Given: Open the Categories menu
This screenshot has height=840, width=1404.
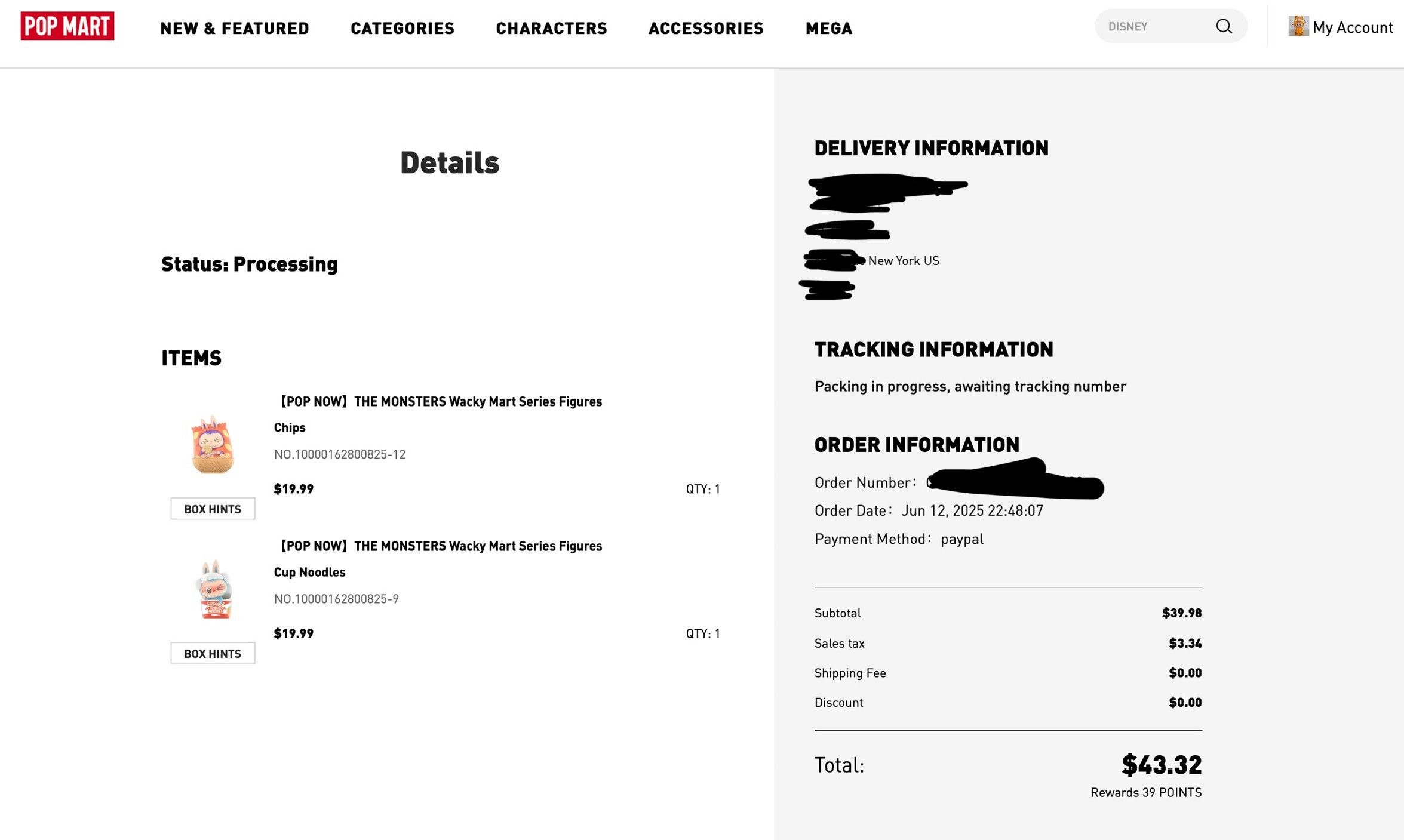Looking at the screenshot, I should tap(403, 28).
